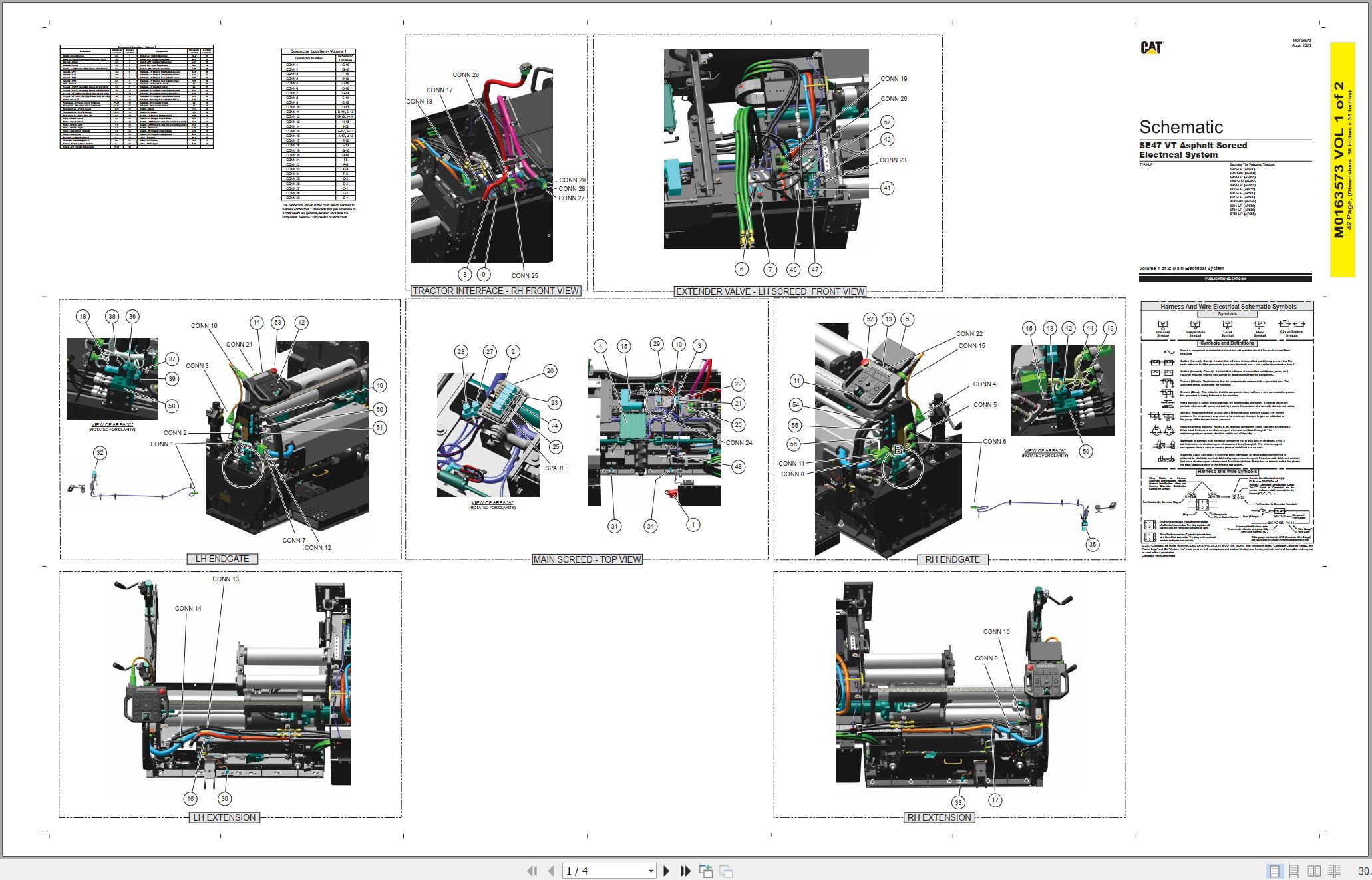This screenshot has width=1372, height=880.
Task: Click the CAT logo on the title block
Action: coord(1151,48)
